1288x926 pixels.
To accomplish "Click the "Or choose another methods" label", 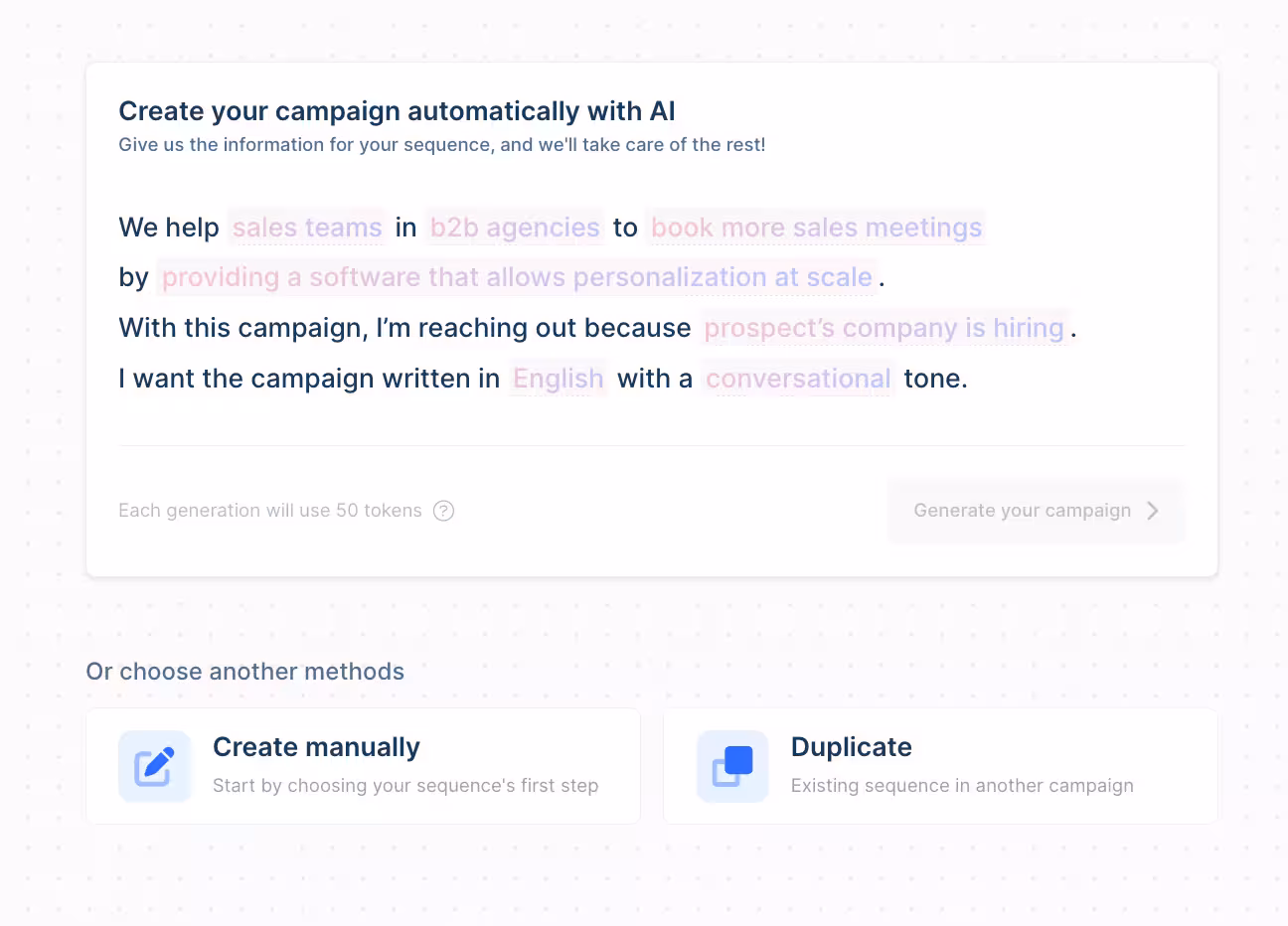I will [x=244, y=672].
